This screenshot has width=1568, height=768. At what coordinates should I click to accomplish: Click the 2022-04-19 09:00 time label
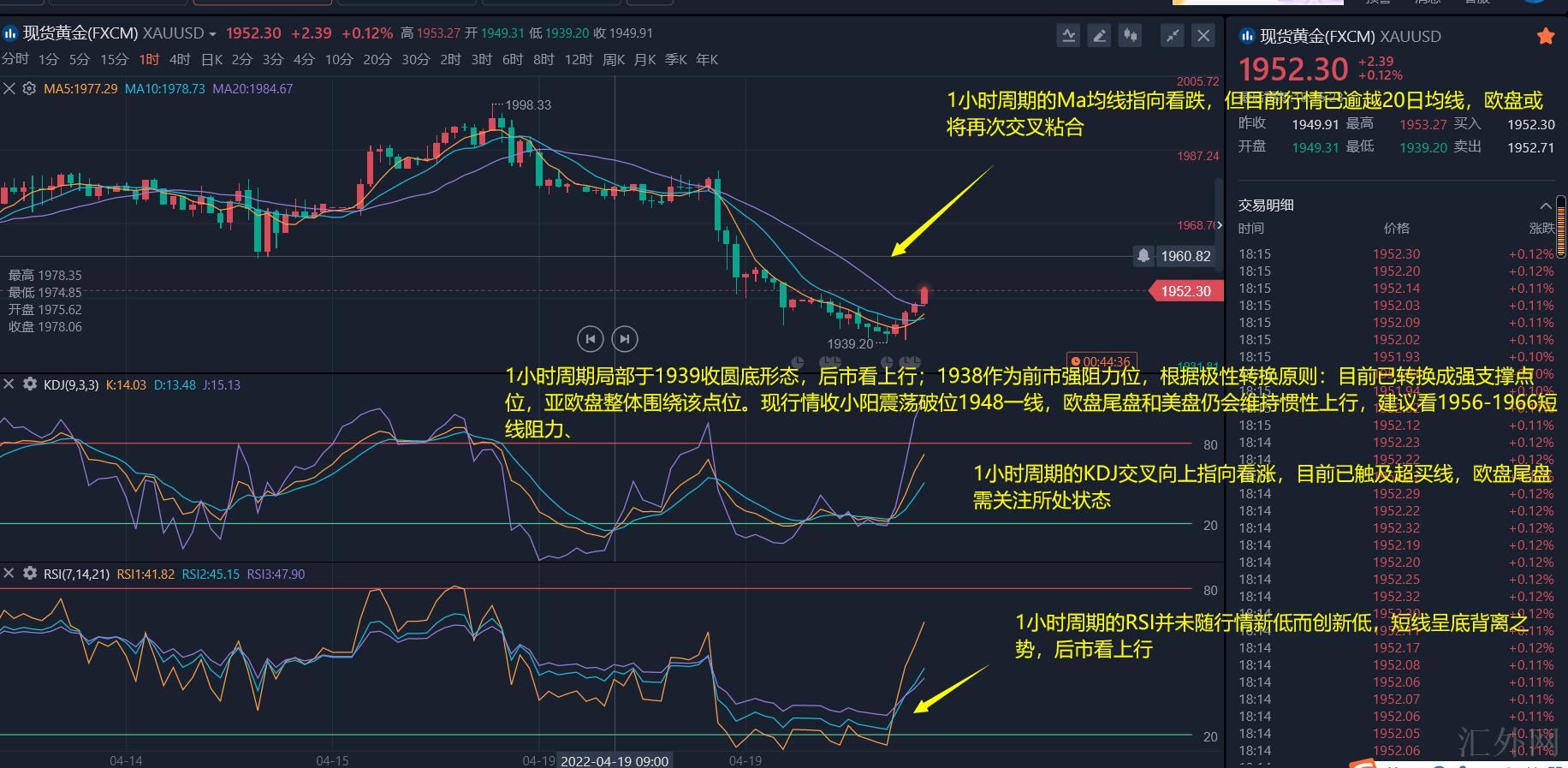615,760
